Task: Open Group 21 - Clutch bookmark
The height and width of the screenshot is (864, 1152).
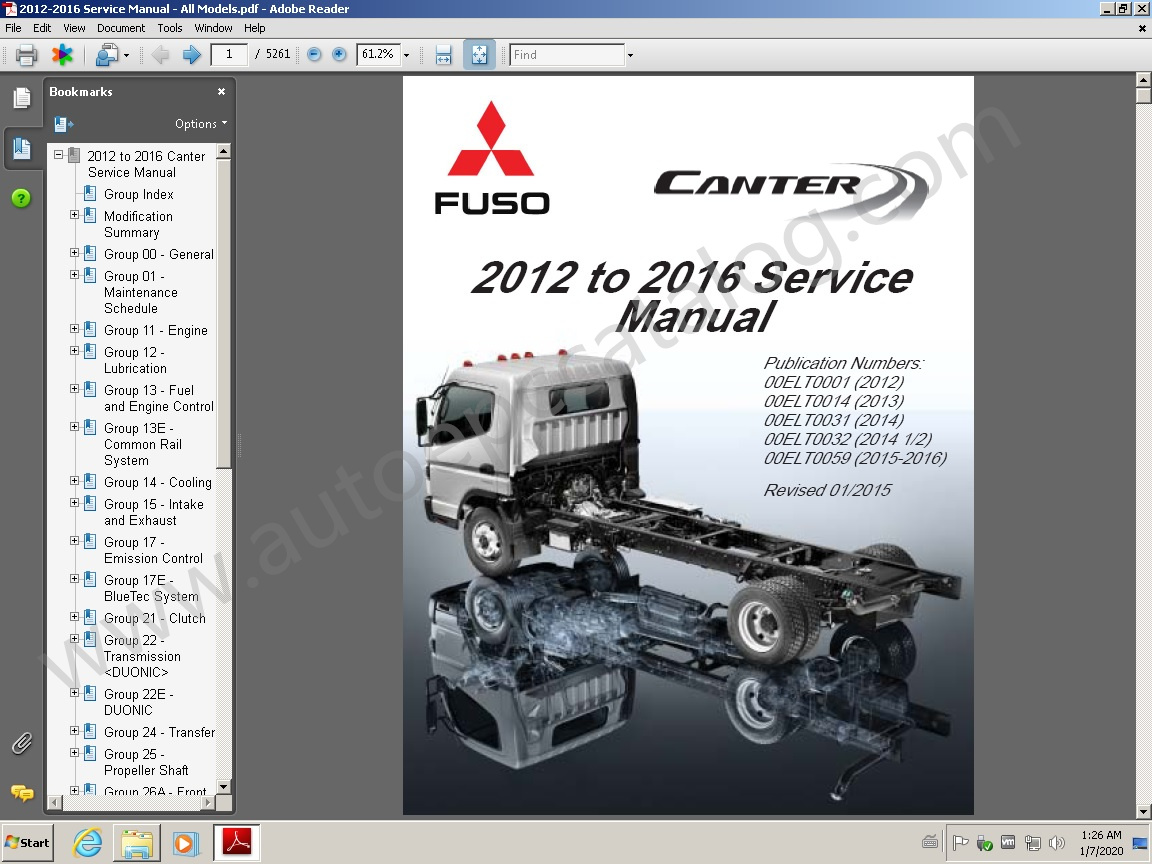Action: (x=154, y=618)
